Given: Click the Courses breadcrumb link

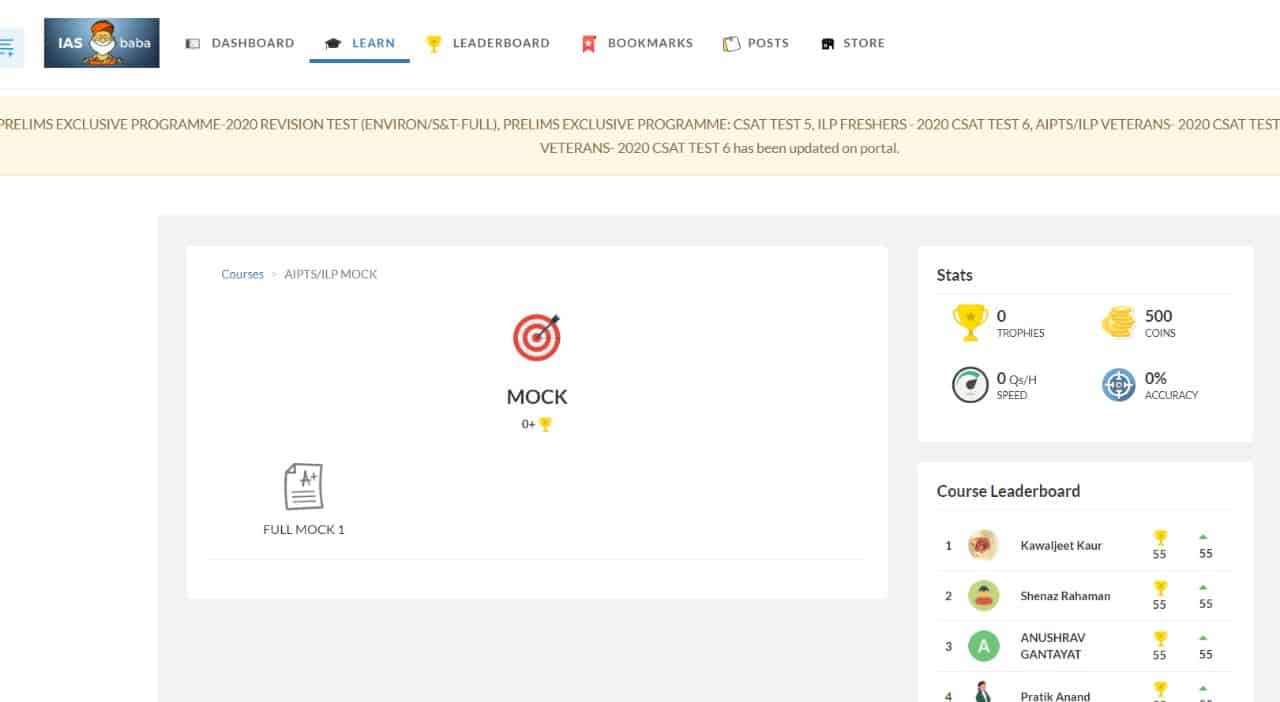Looking at the screenshot, I should [x=242, y=274].
